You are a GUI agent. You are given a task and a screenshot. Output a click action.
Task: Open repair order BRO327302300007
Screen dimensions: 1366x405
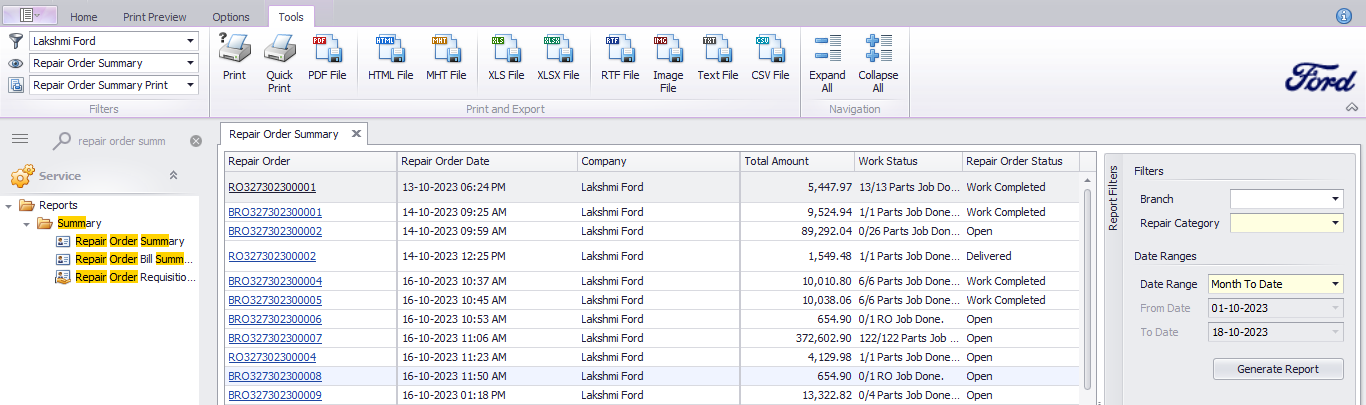pyautogui.click(x=275, y=338)
